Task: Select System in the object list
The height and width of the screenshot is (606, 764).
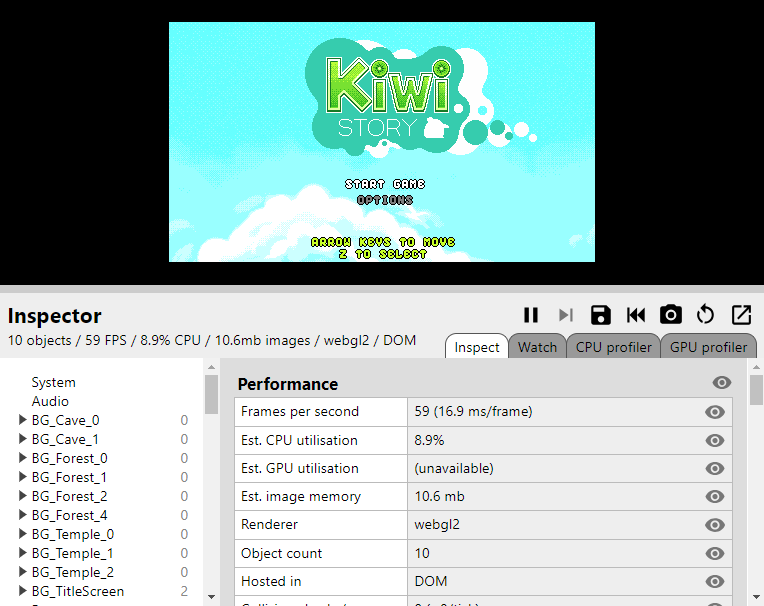Action: click(x=54, y=382)
